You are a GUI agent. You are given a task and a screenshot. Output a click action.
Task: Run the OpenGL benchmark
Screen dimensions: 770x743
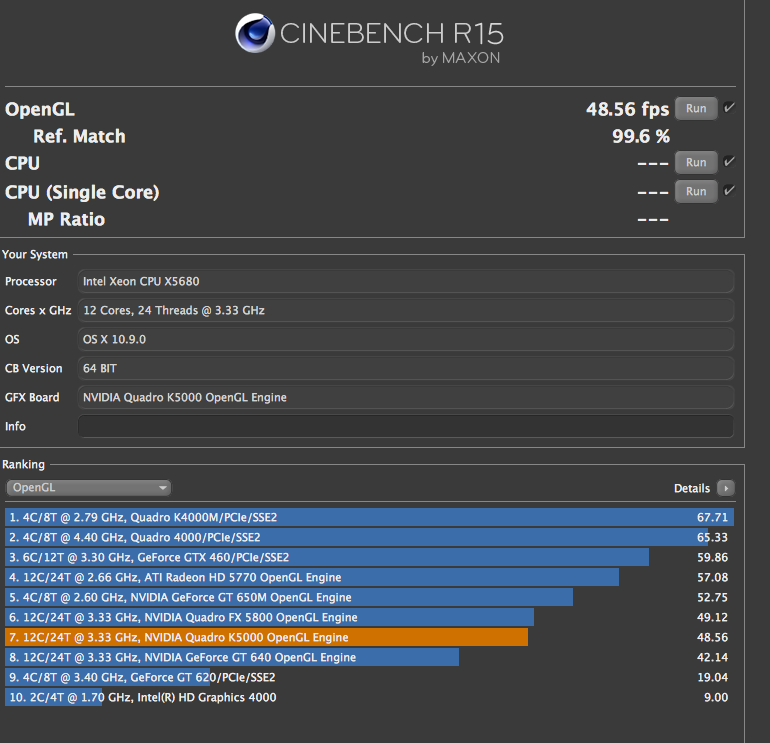click(696, 109)
